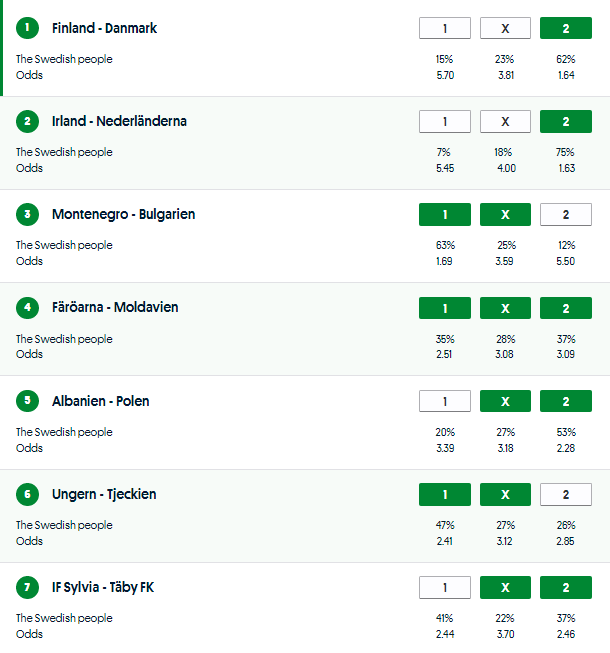
Task: Pick 1 for Irland - Nederländerna
Action: pos(444,121)
